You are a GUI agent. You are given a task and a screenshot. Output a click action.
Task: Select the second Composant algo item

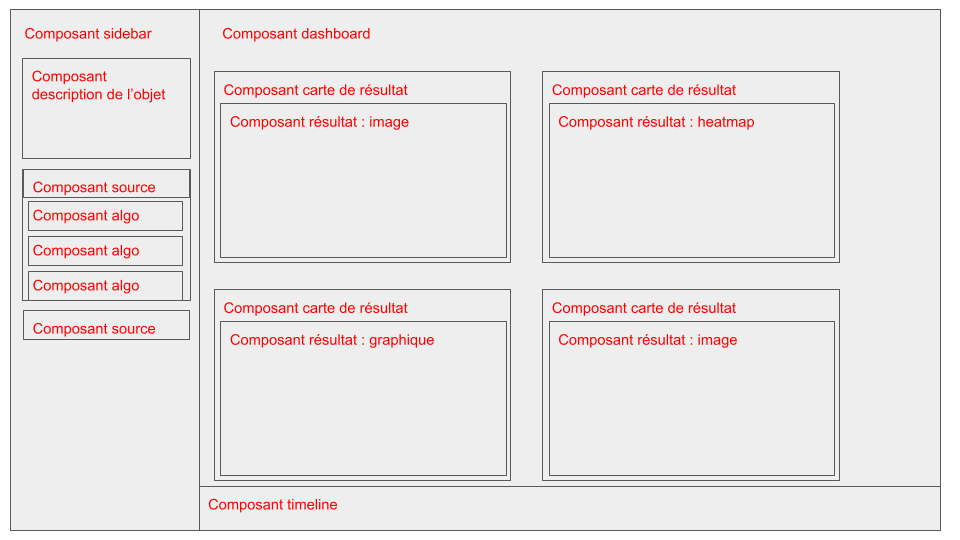click(x=105, y=251)
